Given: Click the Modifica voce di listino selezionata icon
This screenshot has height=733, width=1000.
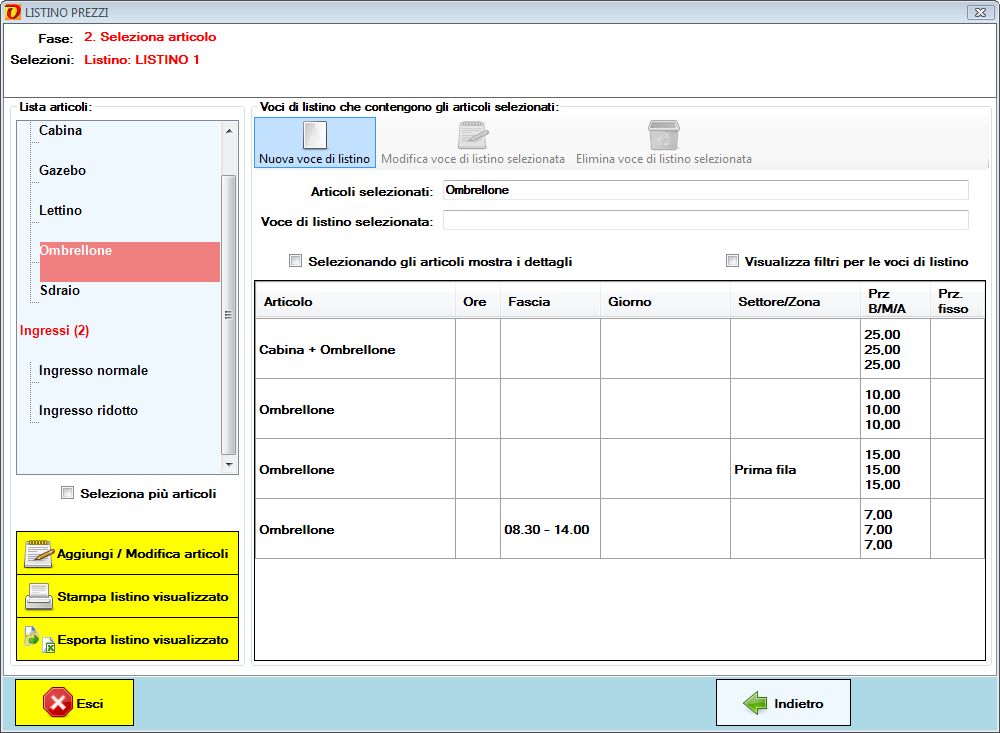Looking at the screenshot, I should tap(473, 135).
